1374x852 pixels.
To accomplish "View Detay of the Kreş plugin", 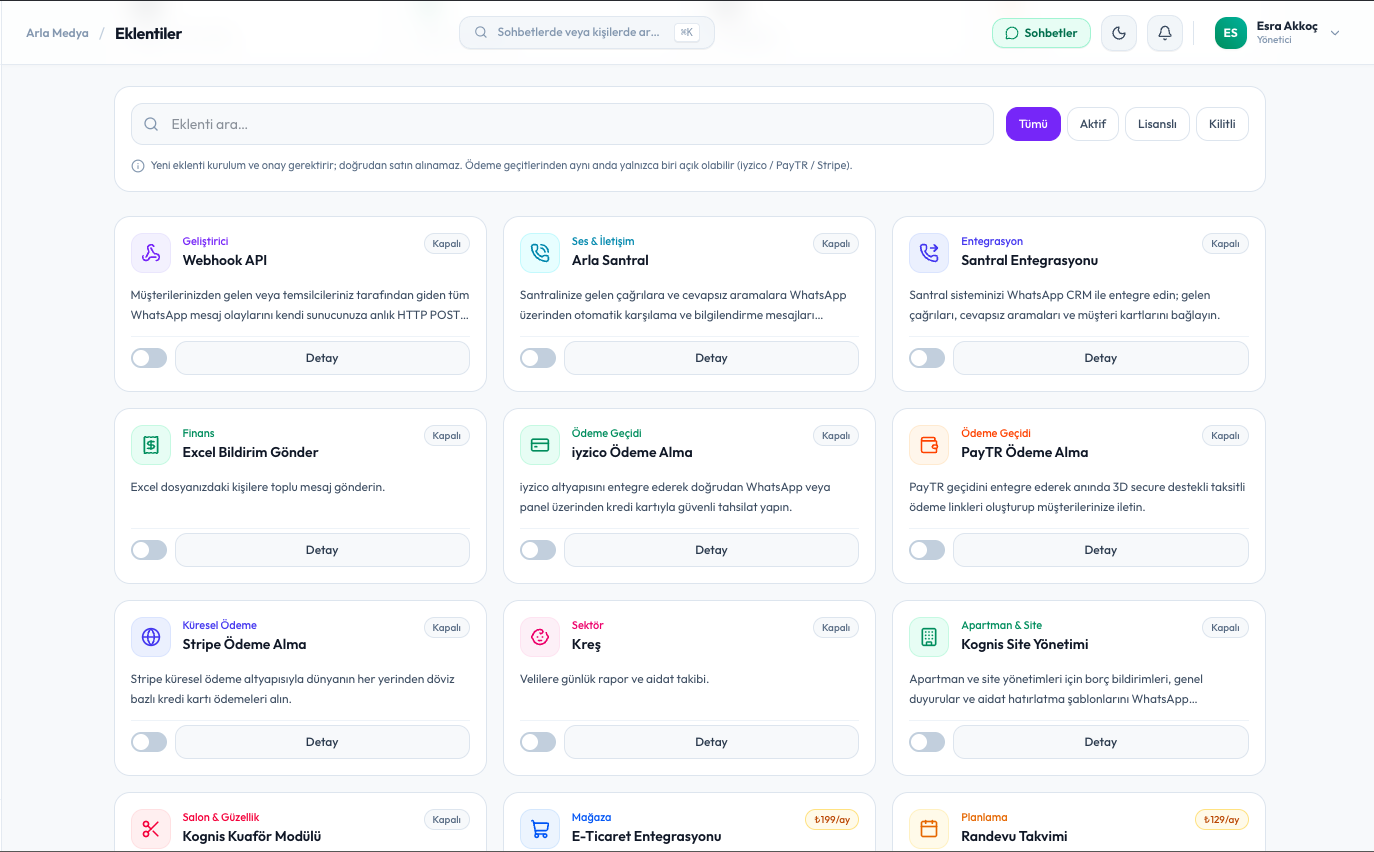I will click(x=711, y=742).
